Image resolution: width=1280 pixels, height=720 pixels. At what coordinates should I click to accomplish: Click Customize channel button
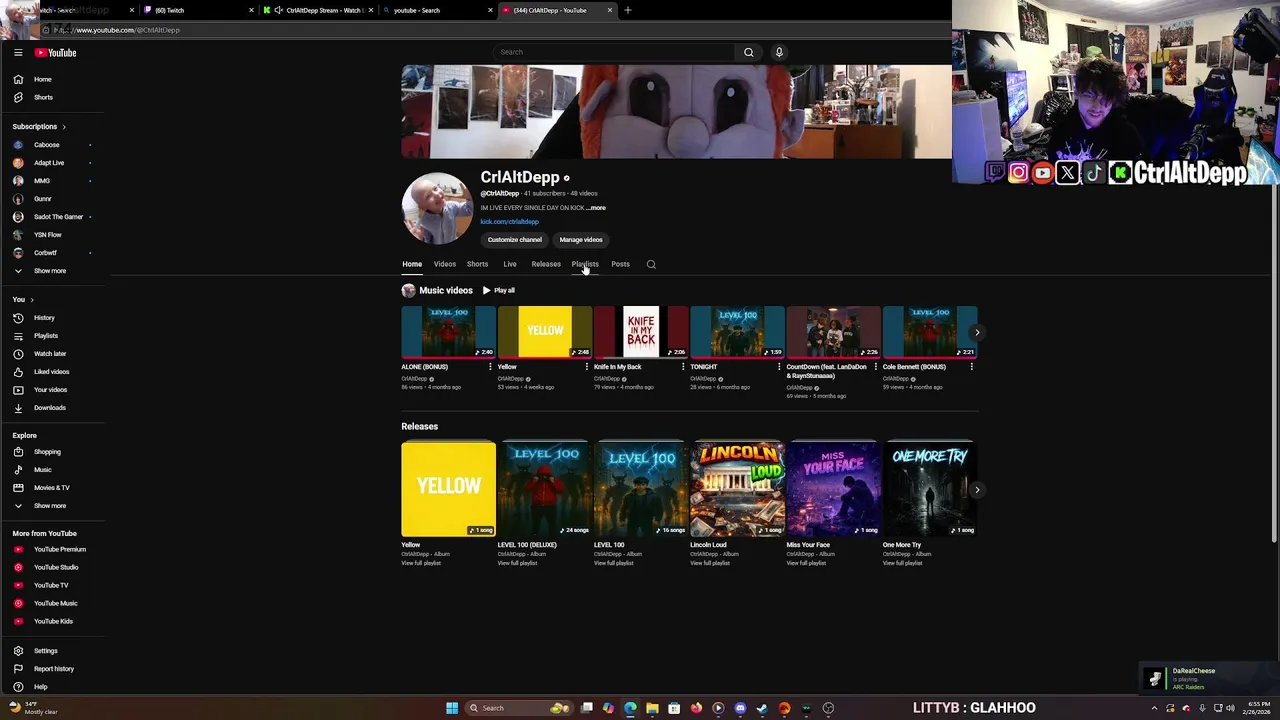[x=515, y=240]
